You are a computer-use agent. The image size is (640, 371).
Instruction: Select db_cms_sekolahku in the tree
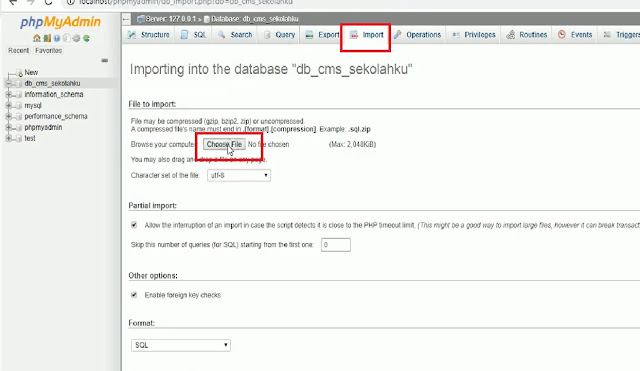pos(52,83)
